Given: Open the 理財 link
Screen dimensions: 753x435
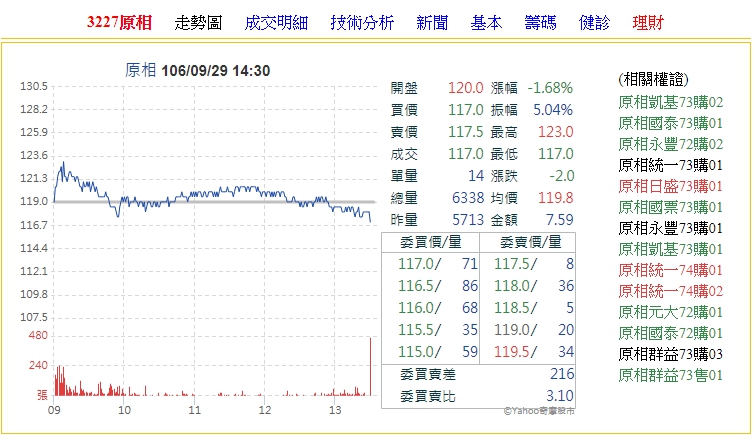Looking at the screenshot, I should (648, 23).
